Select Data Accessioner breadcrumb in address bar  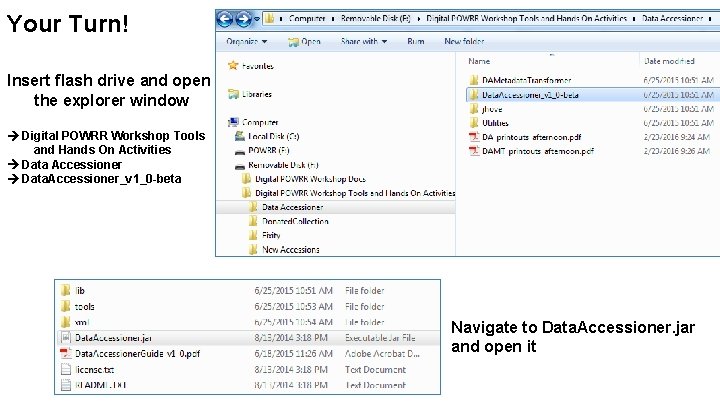(x=672, y=18)
